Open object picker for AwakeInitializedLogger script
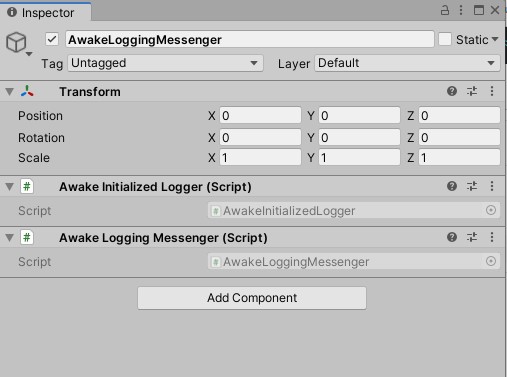The image size is (507, 377). click(x=491, y=210)
